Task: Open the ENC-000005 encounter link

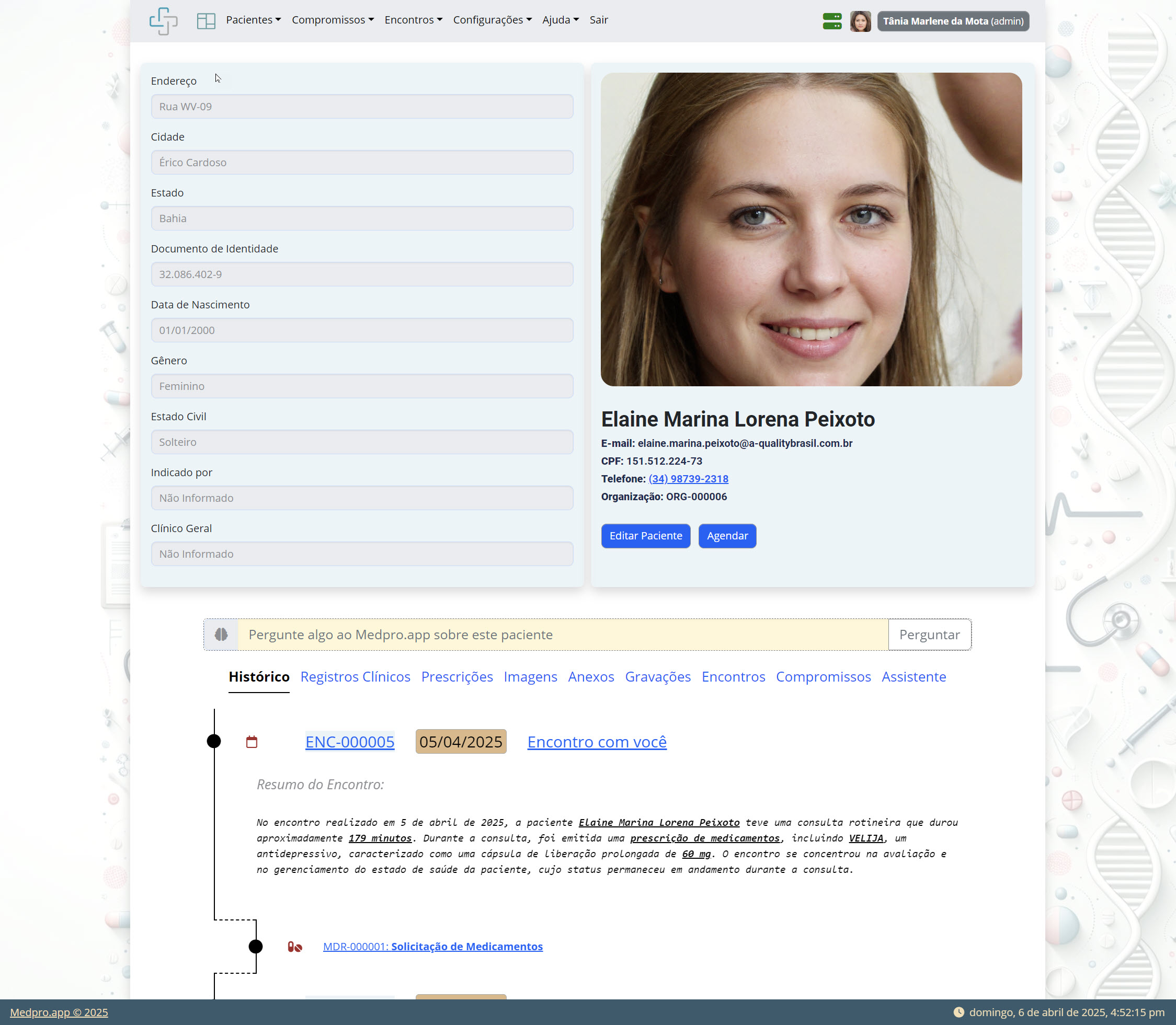Action: coord(350,742)
